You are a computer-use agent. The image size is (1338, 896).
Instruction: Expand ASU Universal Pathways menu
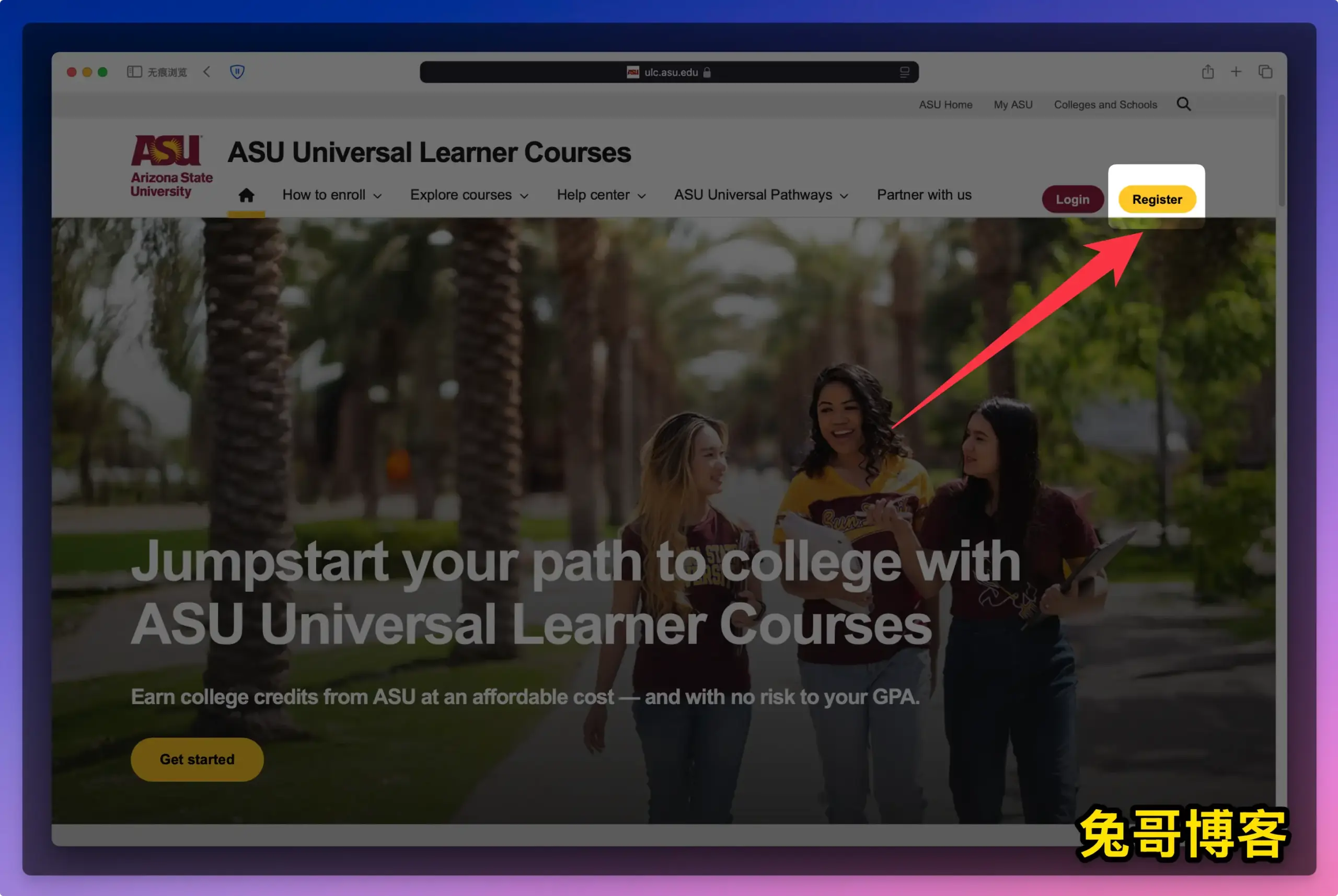click(761, 195)
